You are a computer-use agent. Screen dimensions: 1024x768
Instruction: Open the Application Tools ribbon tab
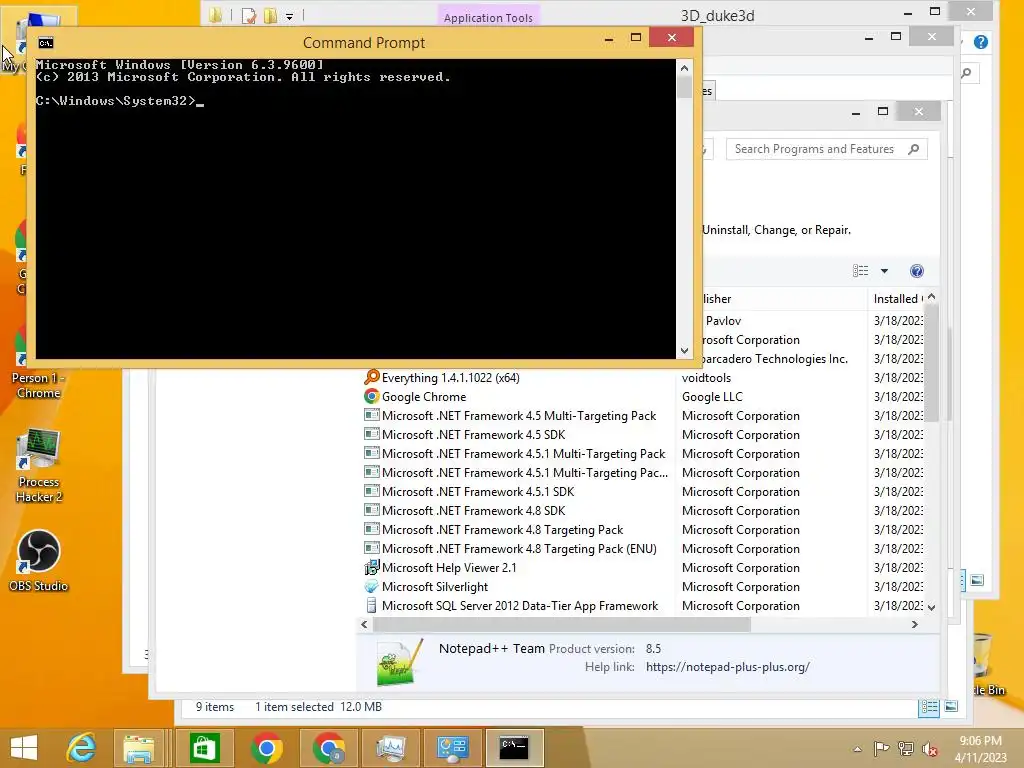tap(488, 18)
